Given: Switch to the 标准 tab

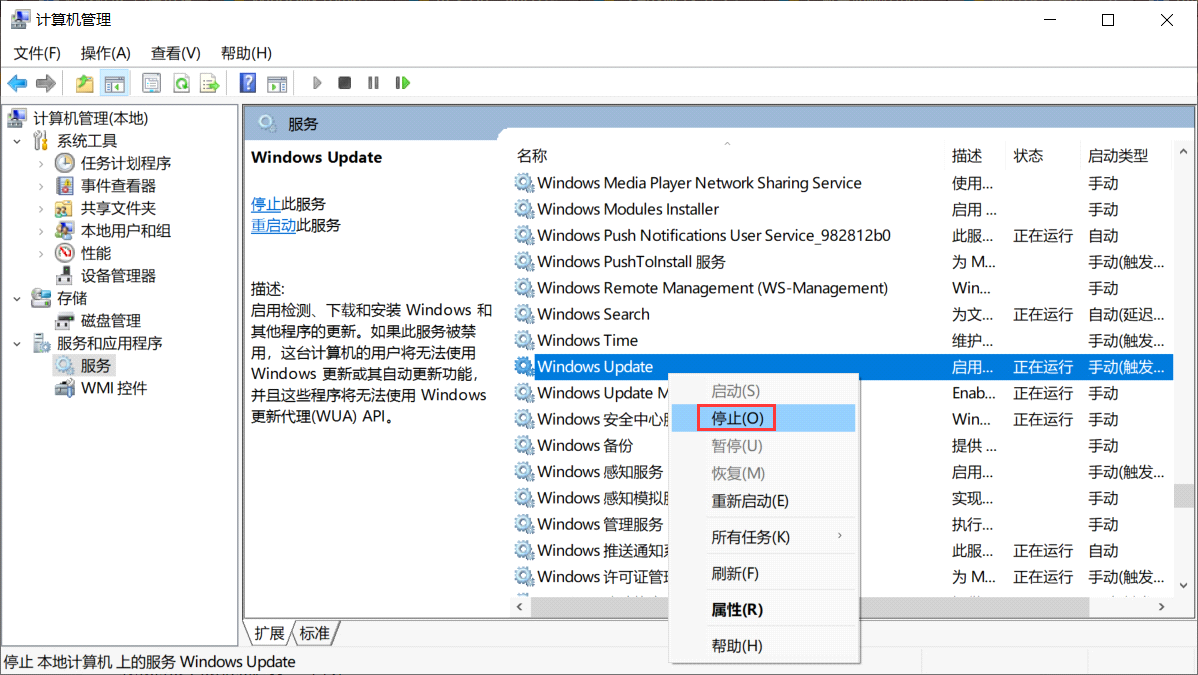Looking at the screenshot, I should click(x=315, y=633).
